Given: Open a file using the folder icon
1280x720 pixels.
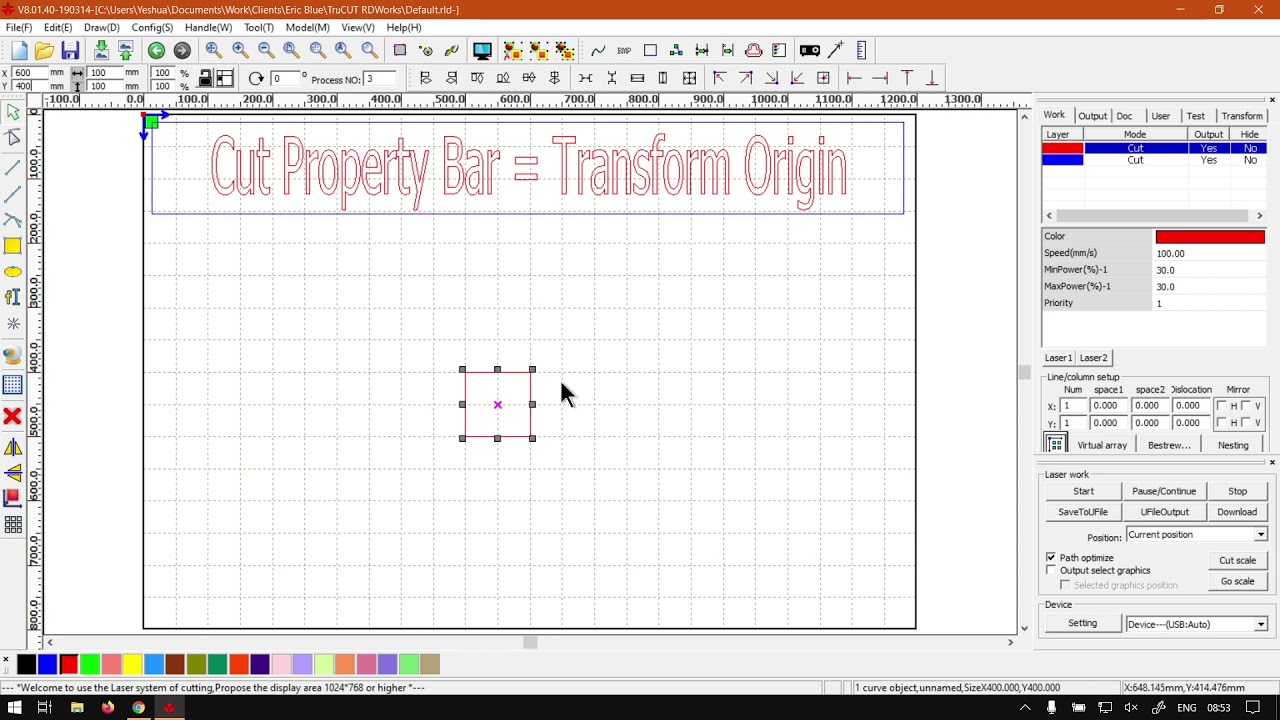Looking at the screenshot, I should click(44, 51).
